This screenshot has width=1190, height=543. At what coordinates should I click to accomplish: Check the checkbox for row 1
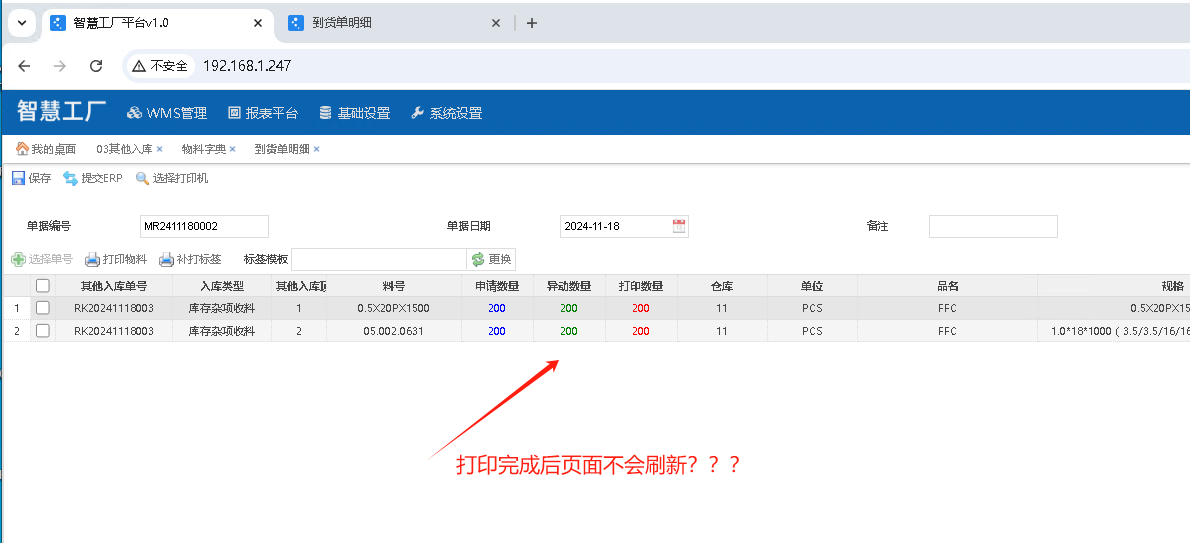click(x=42, y=308)
